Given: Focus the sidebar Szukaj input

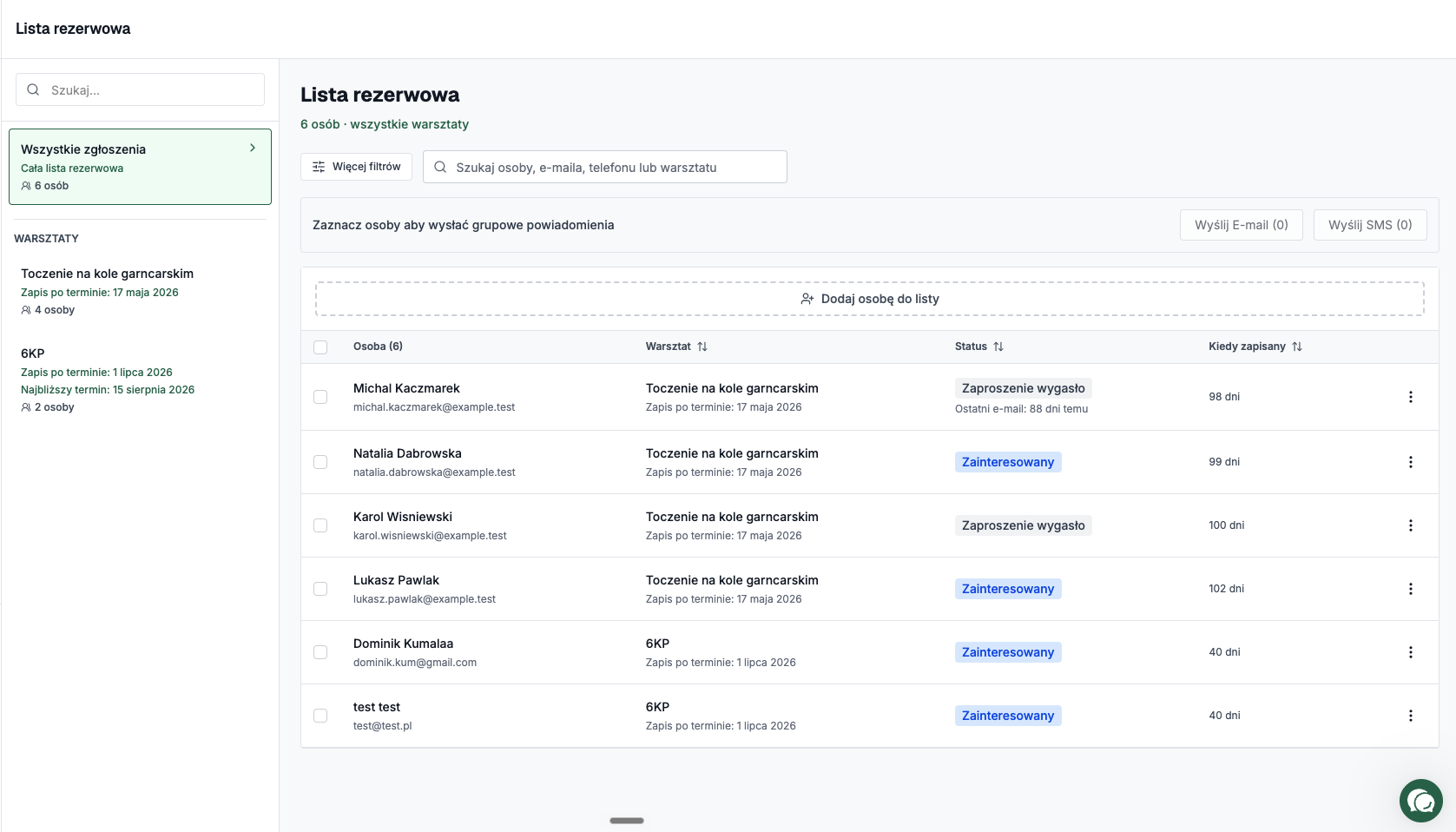Looking at the screenshot, I should click(x=140, y=89).
